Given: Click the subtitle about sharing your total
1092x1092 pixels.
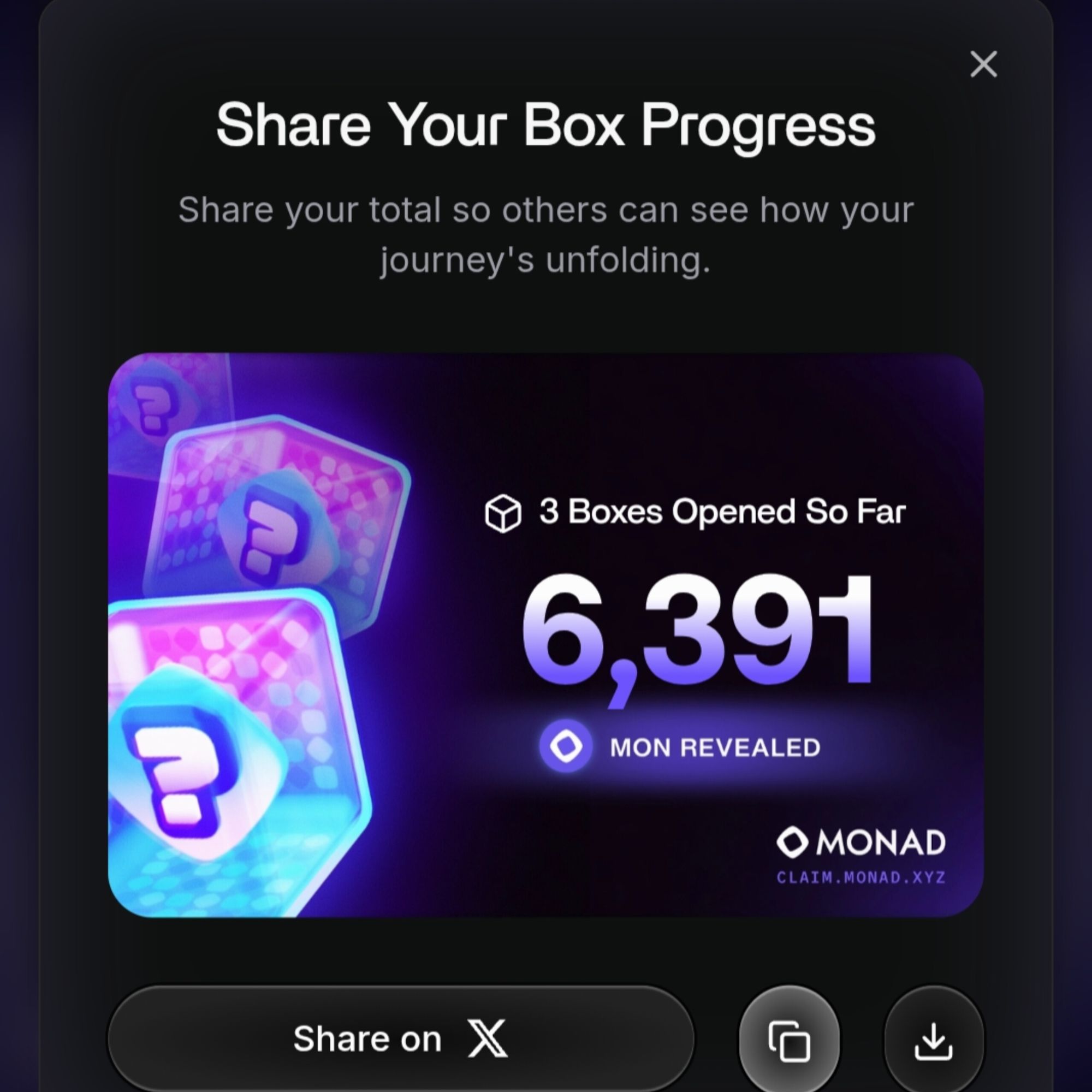Looking at the screenshot, I should [545, 235].
